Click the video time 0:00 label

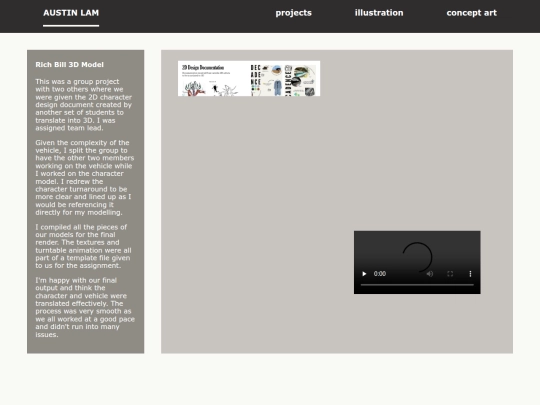[x=380, y=274]
